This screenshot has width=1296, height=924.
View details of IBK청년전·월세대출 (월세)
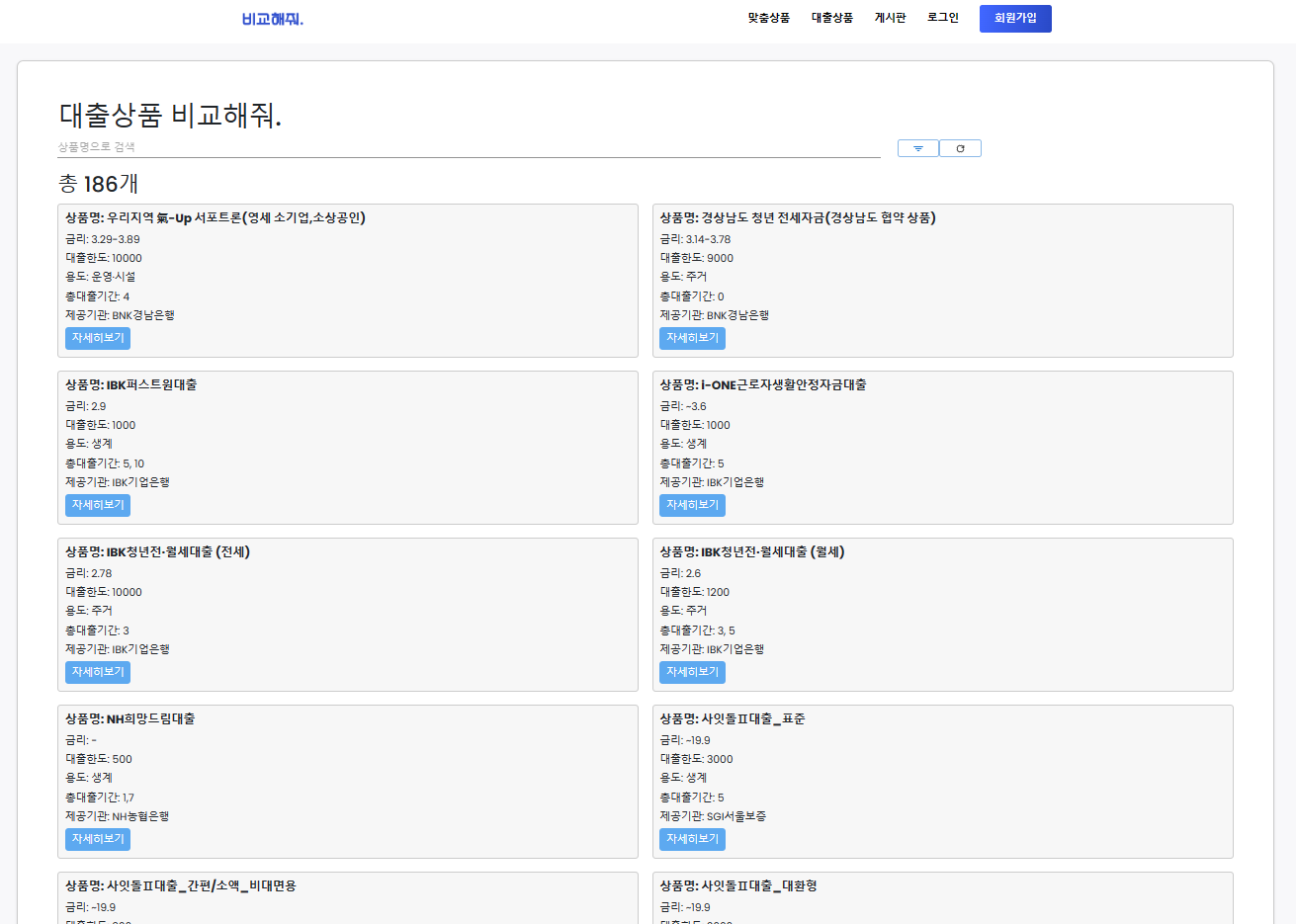(x=691, y=672)
